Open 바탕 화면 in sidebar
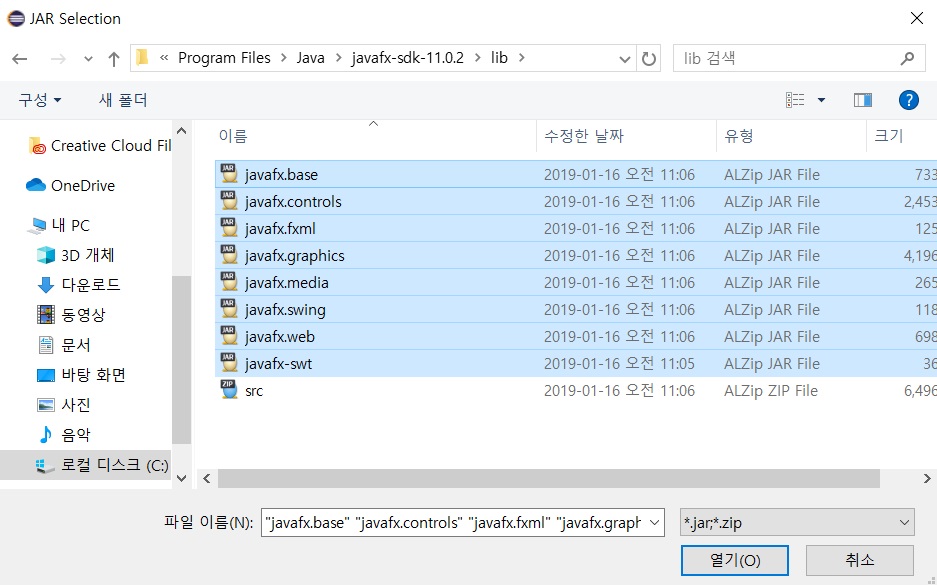The image size is (937, 585). coord(81,375)
